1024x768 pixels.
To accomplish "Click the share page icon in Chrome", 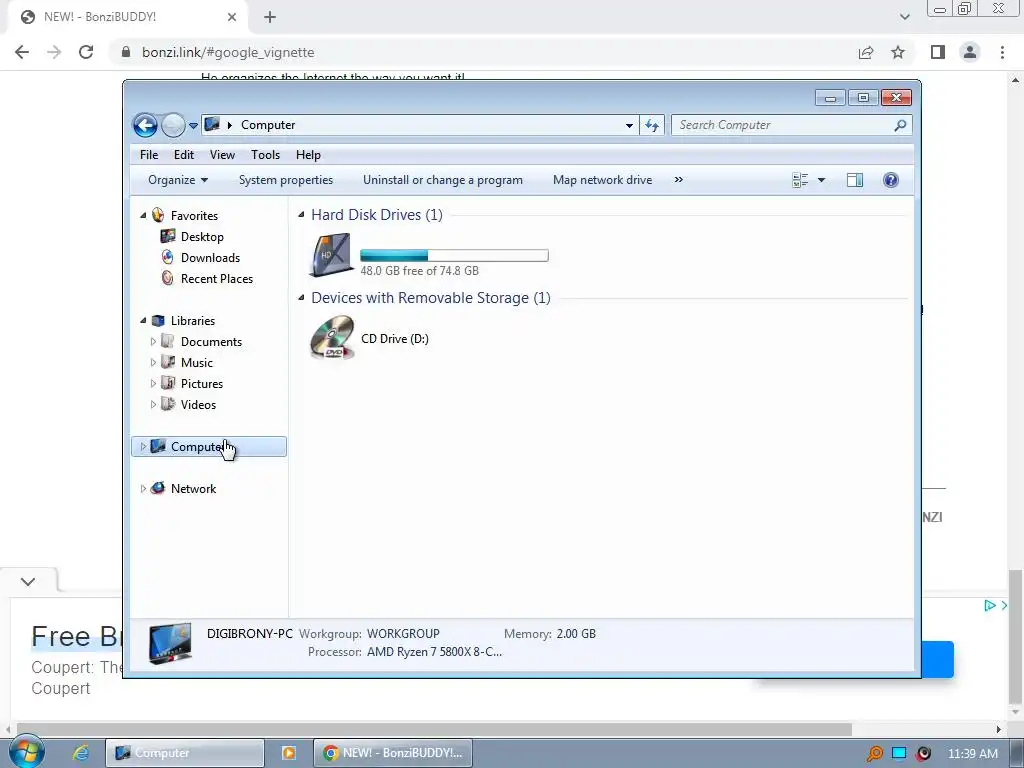I will (866, 52).
